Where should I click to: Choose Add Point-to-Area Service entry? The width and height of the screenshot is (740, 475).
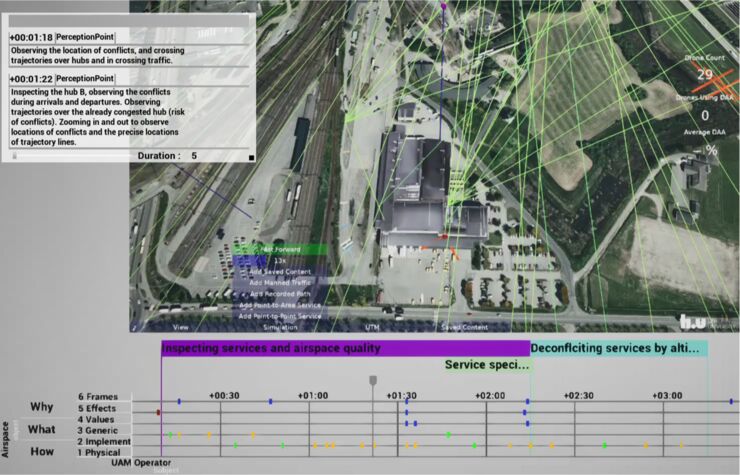pos(280,305)
